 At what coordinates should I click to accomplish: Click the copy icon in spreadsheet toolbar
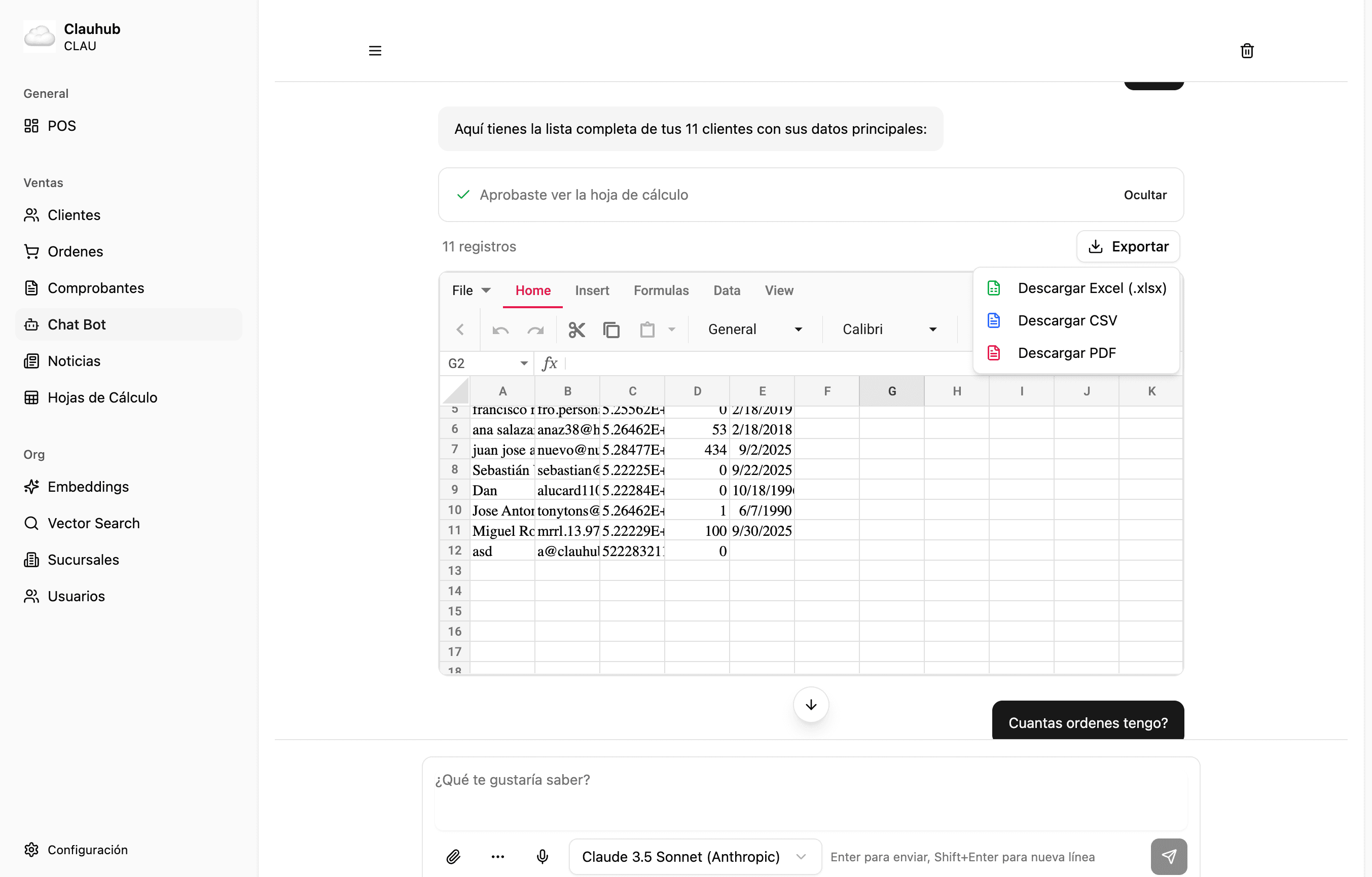click(611, 330)
